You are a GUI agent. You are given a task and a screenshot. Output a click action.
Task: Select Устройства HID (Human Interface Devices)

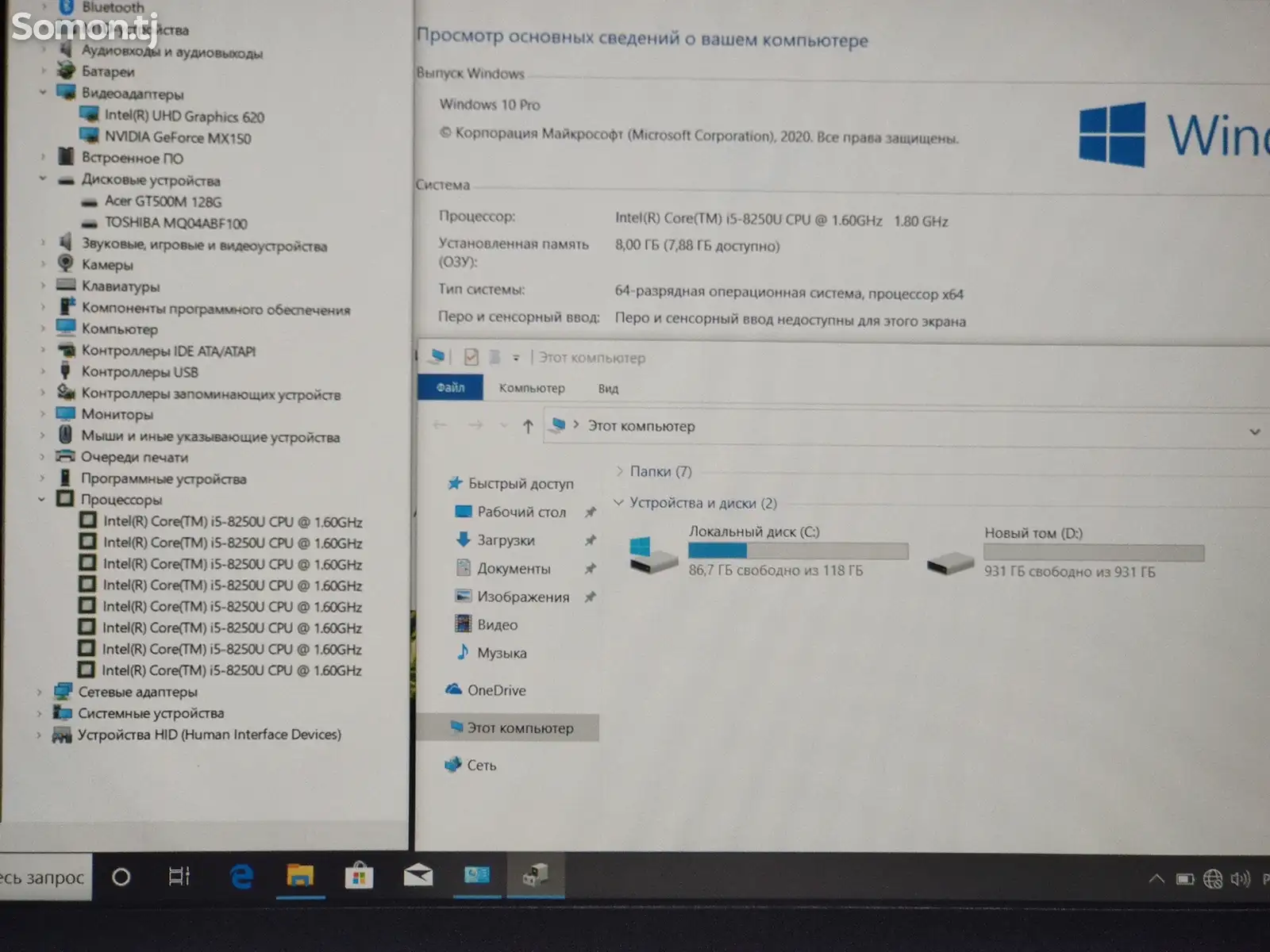[x=209, y=735]
